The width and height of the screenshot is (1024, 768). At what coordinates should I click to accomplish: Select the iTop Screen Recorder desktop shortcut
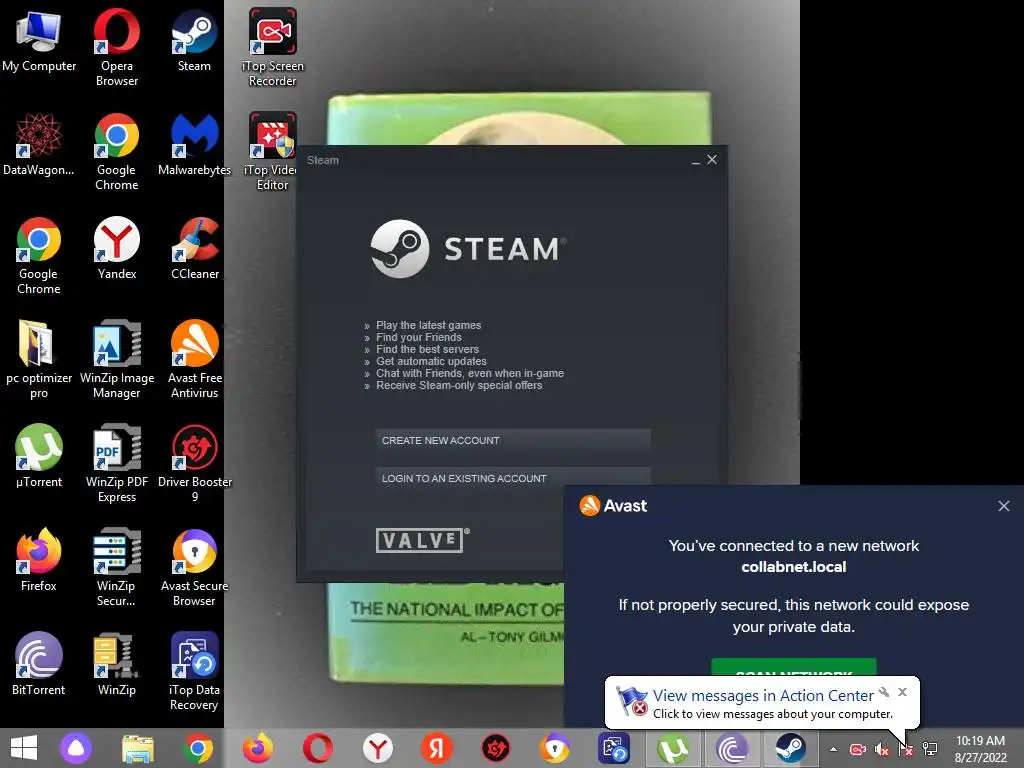tap(272, 48)
